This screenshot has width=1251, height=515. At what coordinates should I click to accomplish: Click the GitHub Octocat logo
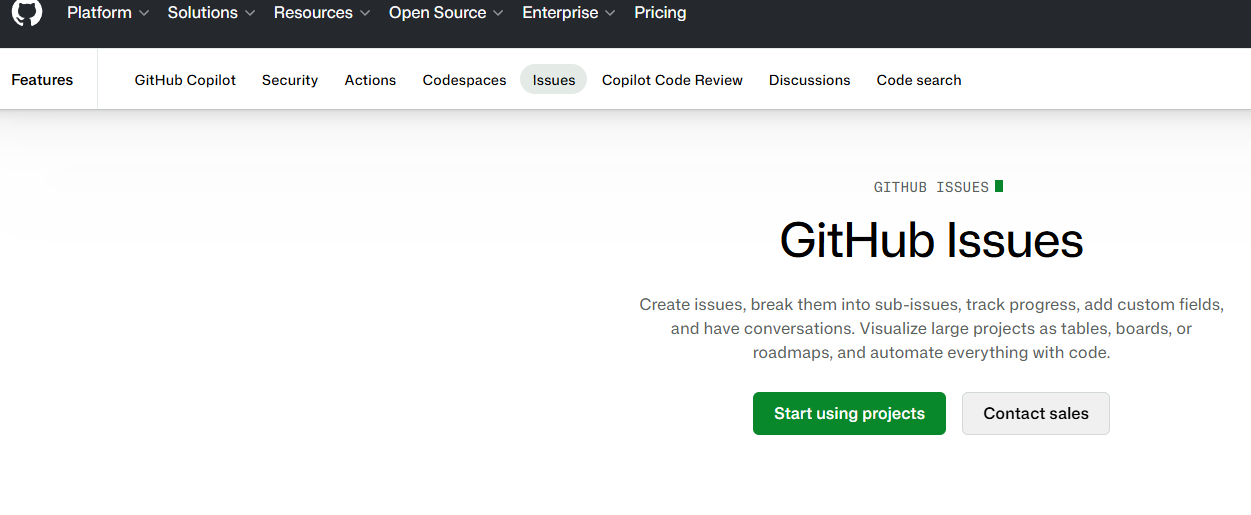[27, 12]
